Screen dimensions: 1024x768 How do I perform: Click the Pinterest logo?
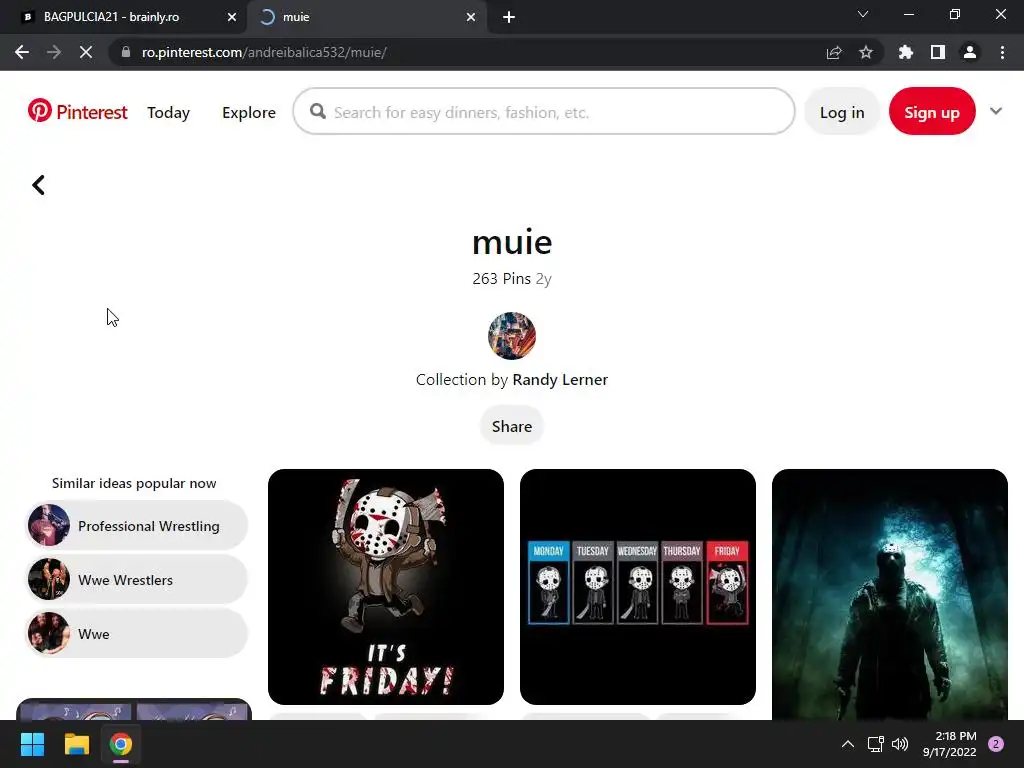click(77, 112)
